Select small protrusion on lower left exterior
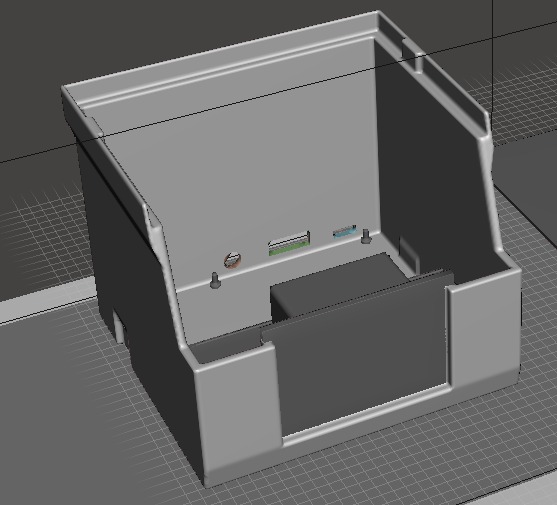Screen dimensions: 557x505 119,327
